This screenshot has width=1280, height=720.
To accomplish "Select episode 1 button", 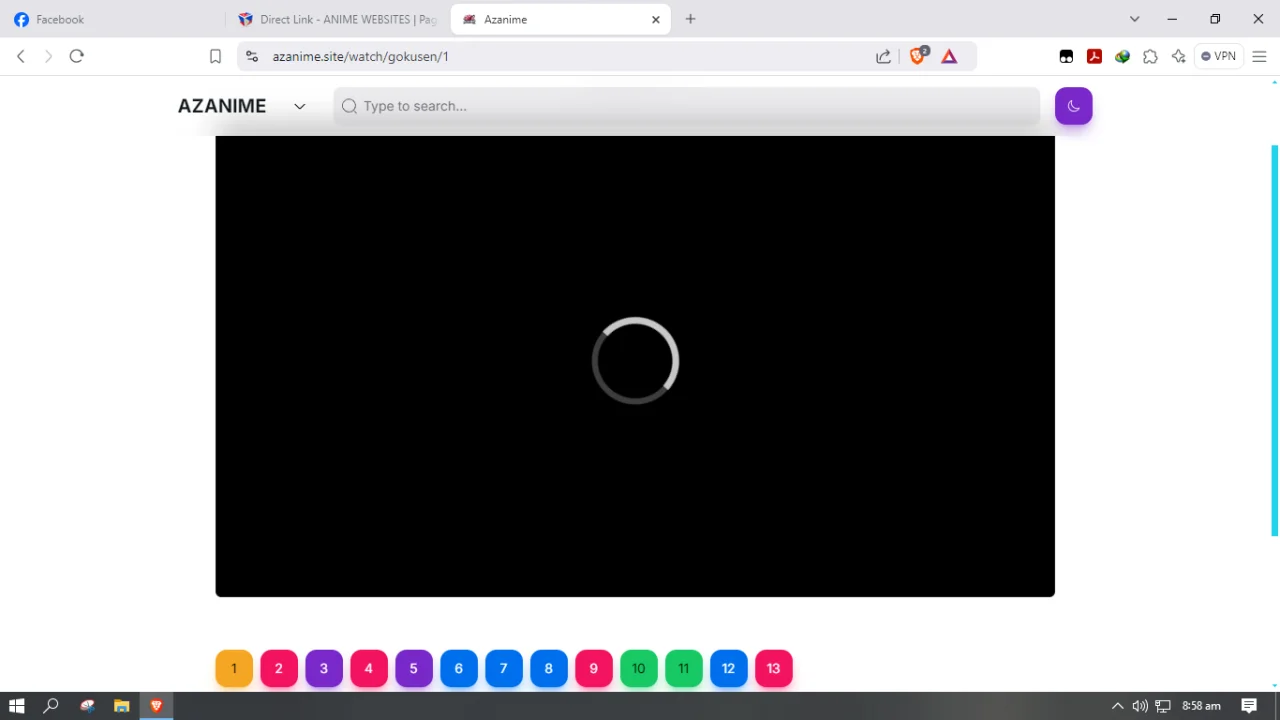I will pos(234,668).
